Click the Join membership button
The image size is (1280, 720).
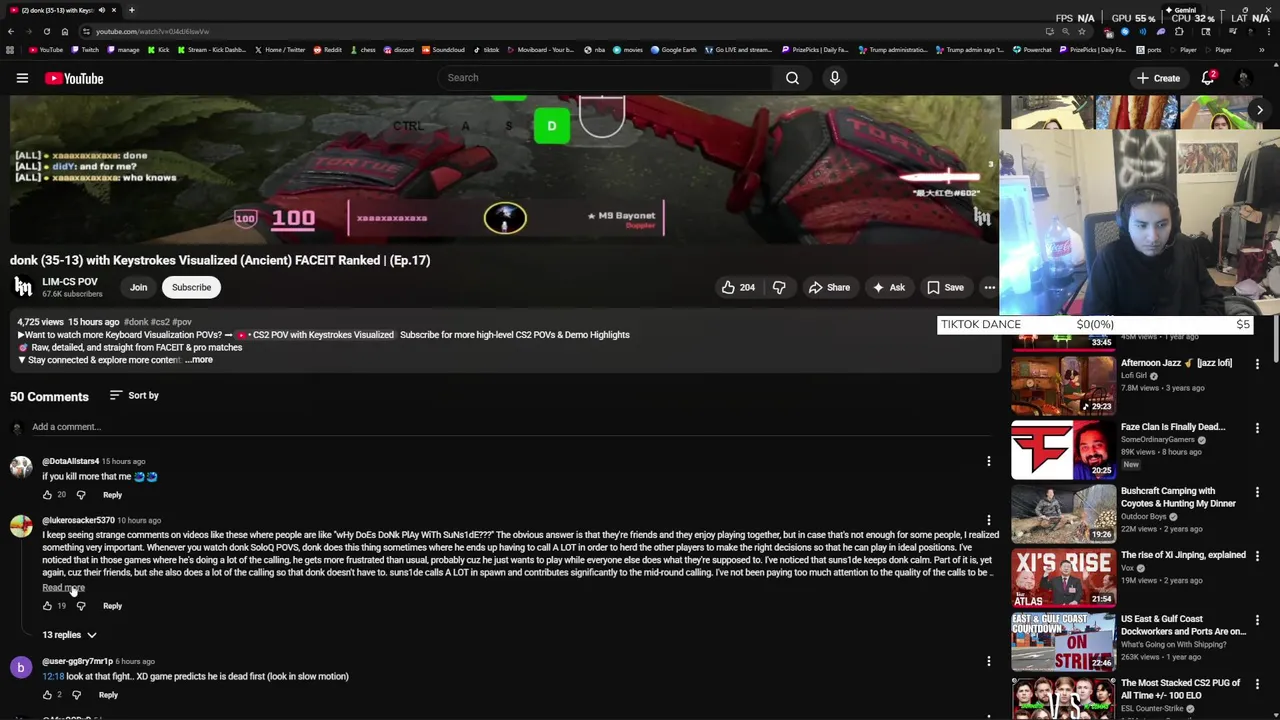138,288
